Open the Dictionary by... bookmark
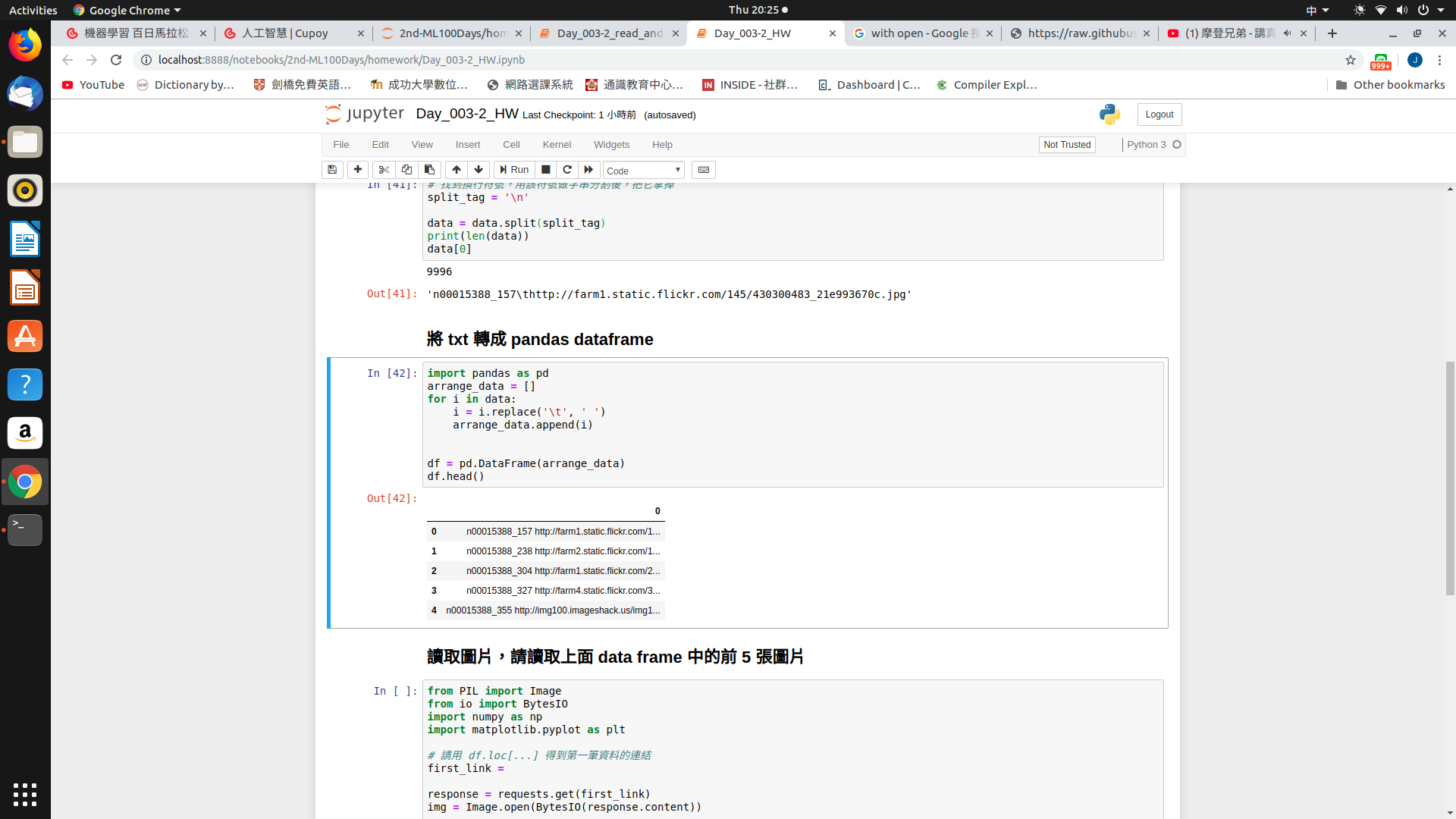This screenshot has width=1456, height=819. click(186, 85)
